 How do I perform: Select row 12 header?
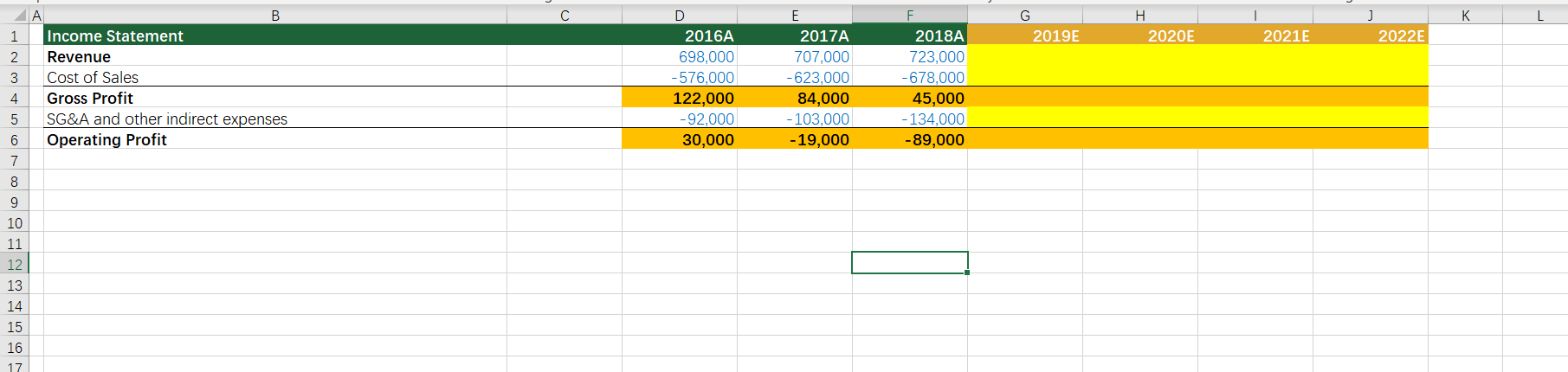coord(14,265)
